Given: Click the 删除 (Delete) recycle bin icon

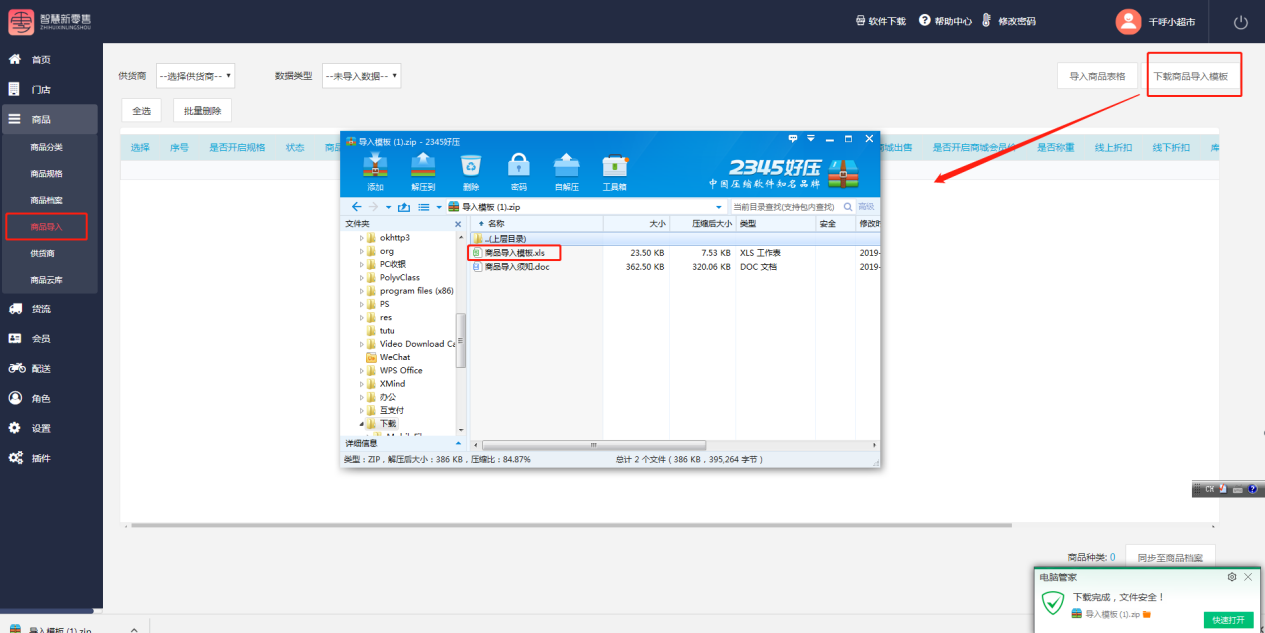Looking at the screenshot, I should [471, 165].
